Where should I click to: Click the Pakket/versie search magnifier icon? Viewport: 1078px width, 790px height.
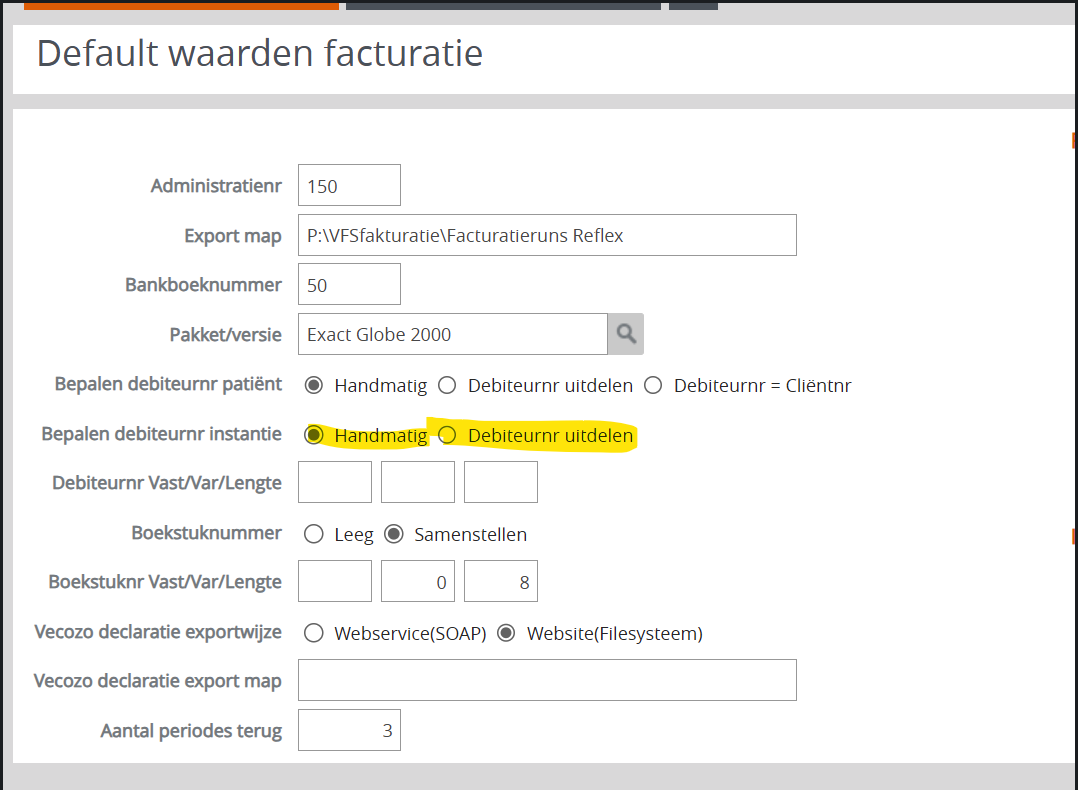[x=626, y=334]
